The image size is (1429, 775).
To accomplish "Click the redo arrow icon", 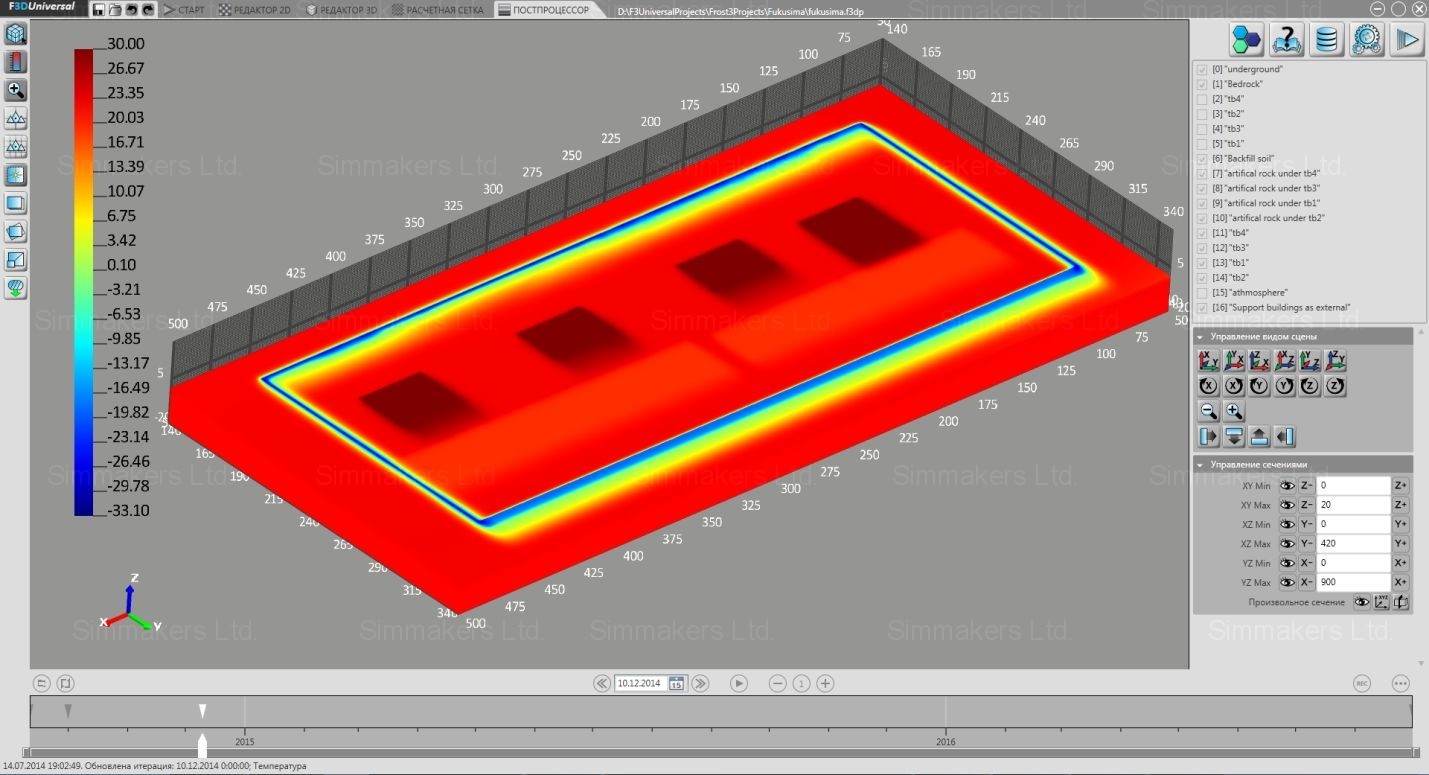I will tap(148, 10).
